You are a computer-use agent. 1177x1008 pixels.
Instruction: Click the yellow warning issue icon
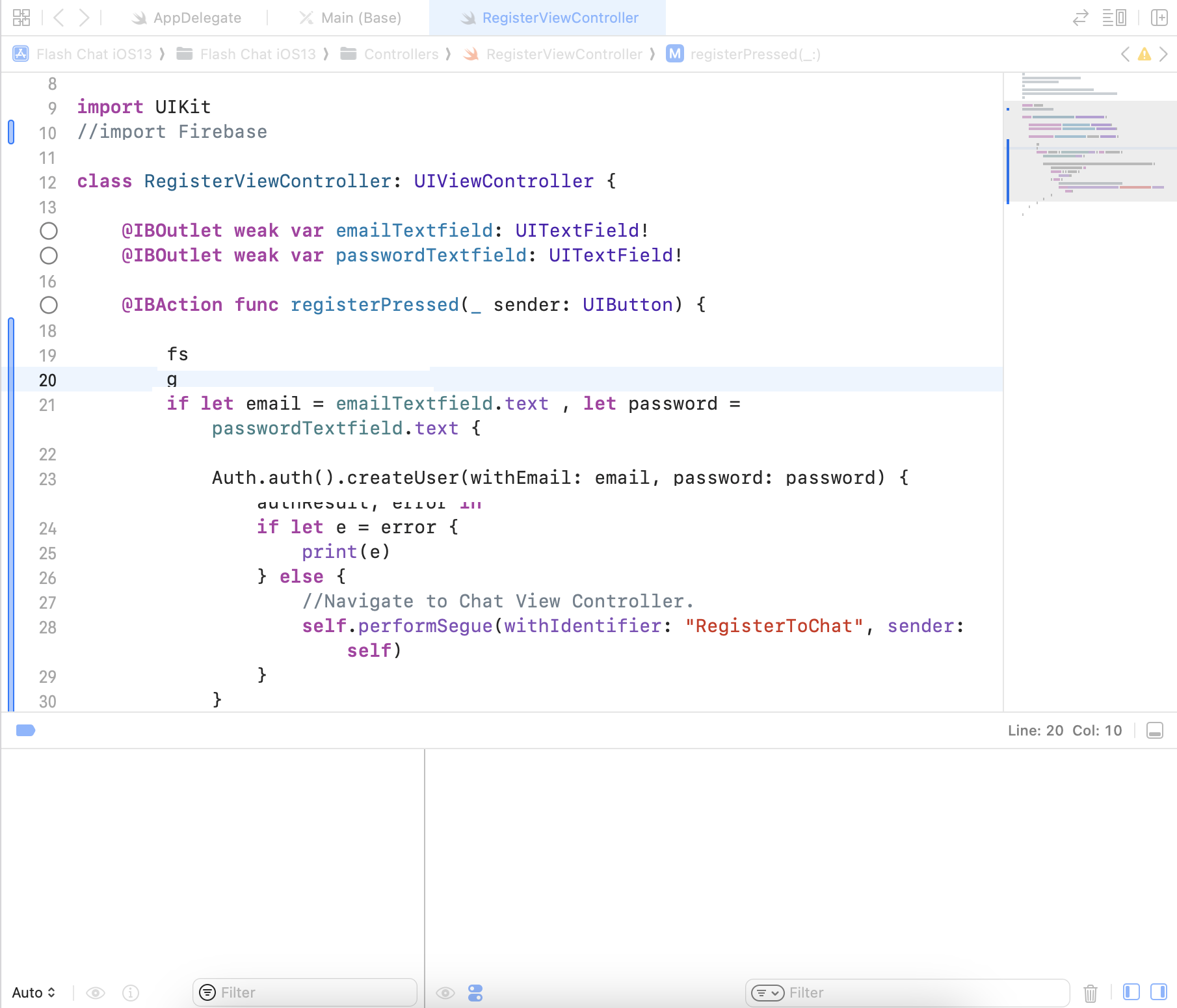[1144, 54]
